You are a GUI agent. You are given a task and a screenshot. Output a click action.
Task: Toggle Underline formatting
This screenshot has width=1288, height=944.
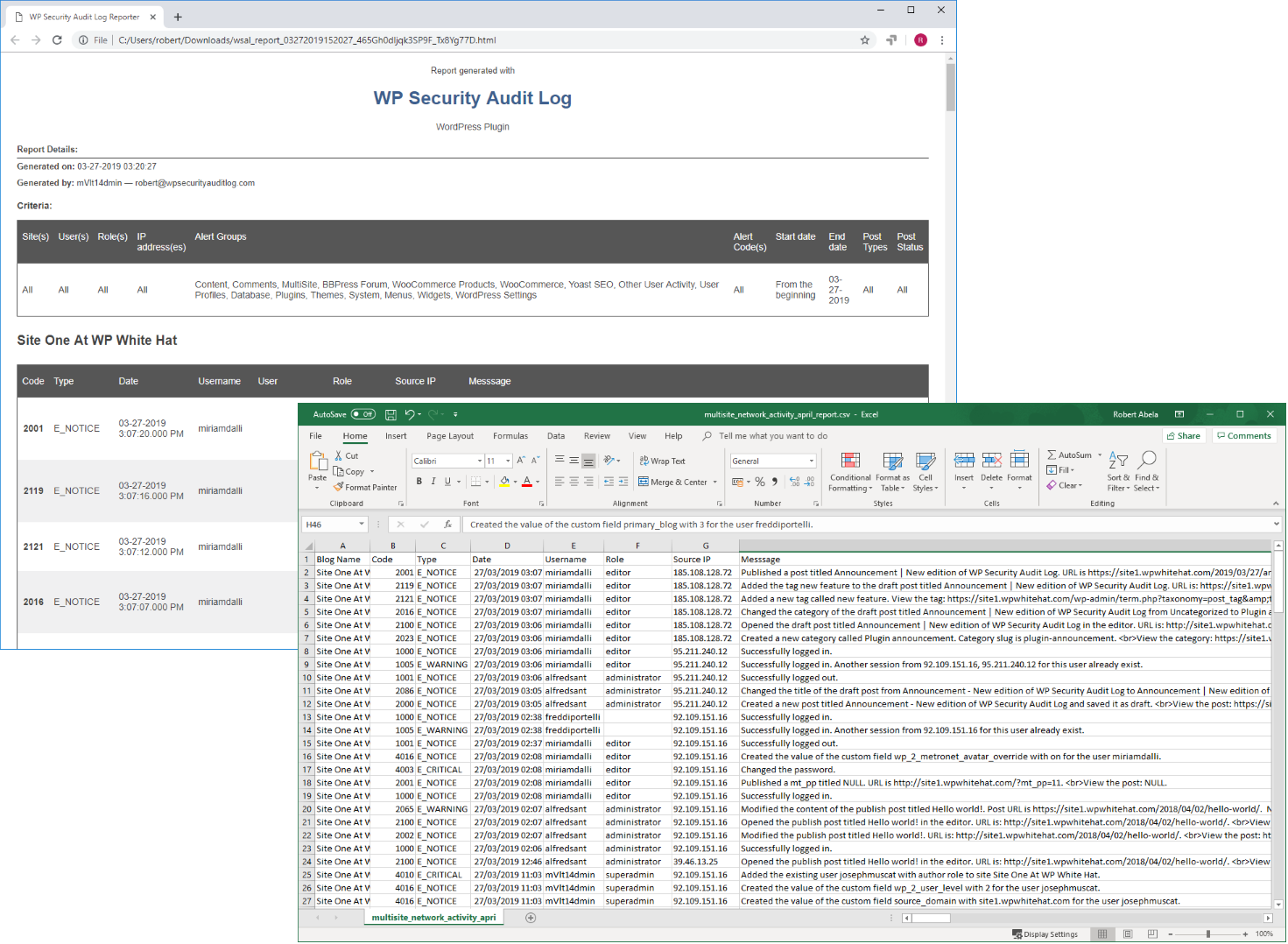pos(447,482)
